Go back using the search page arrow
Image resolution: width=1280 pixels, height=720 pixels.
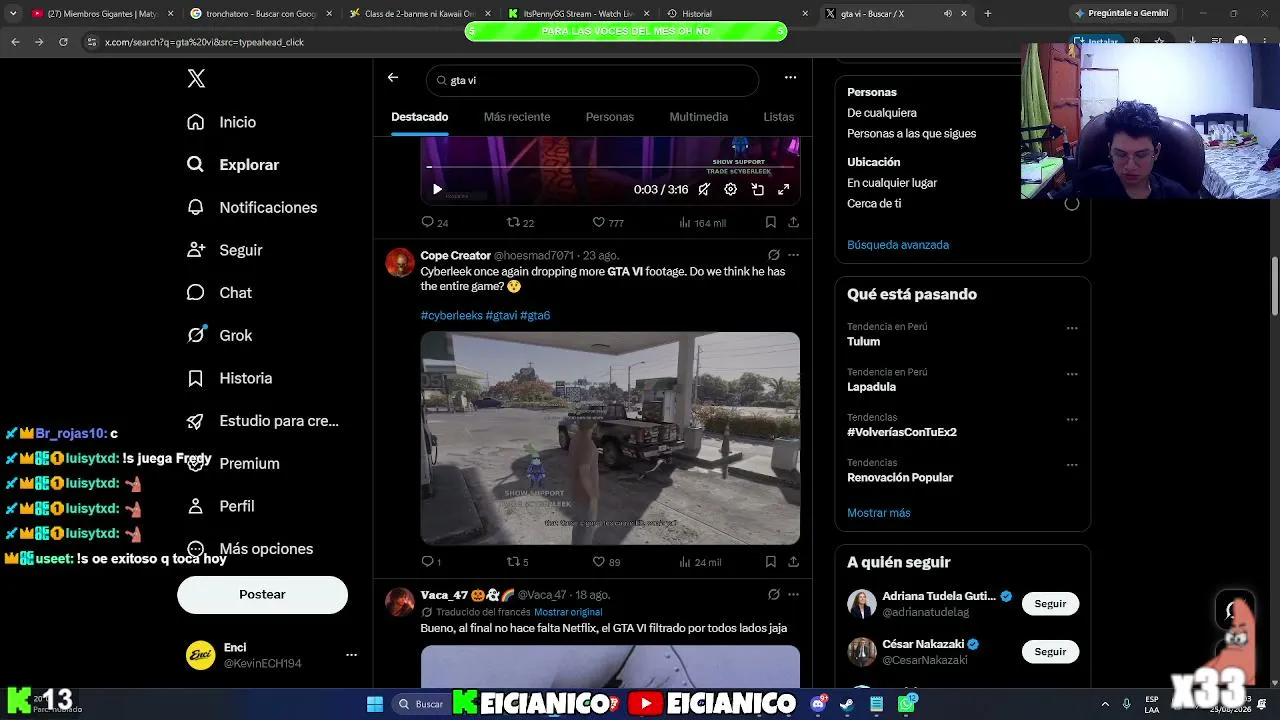coord(393,78)
